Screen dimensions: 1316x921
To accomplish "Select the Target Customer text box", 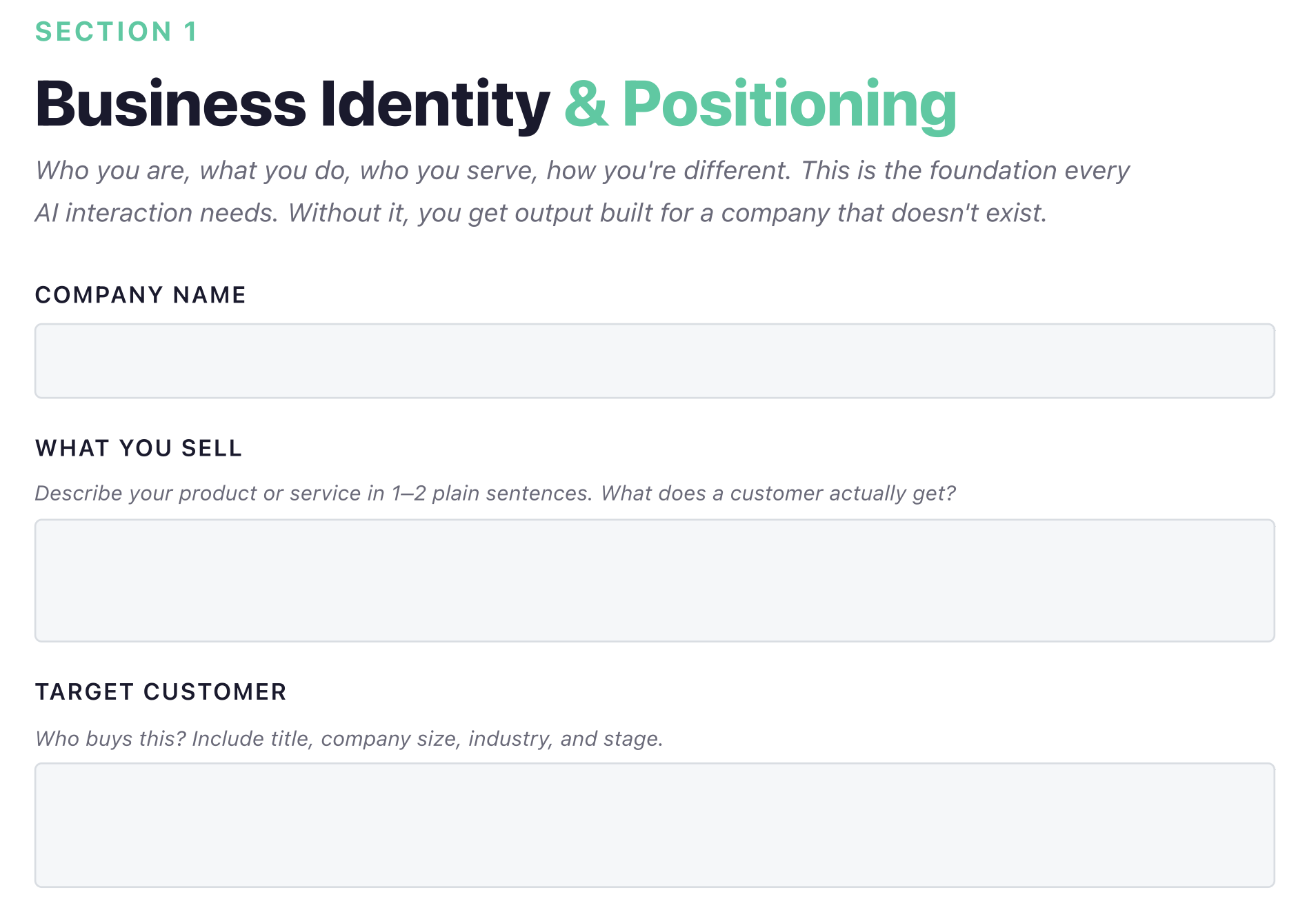I will click(x=655, y=824).
